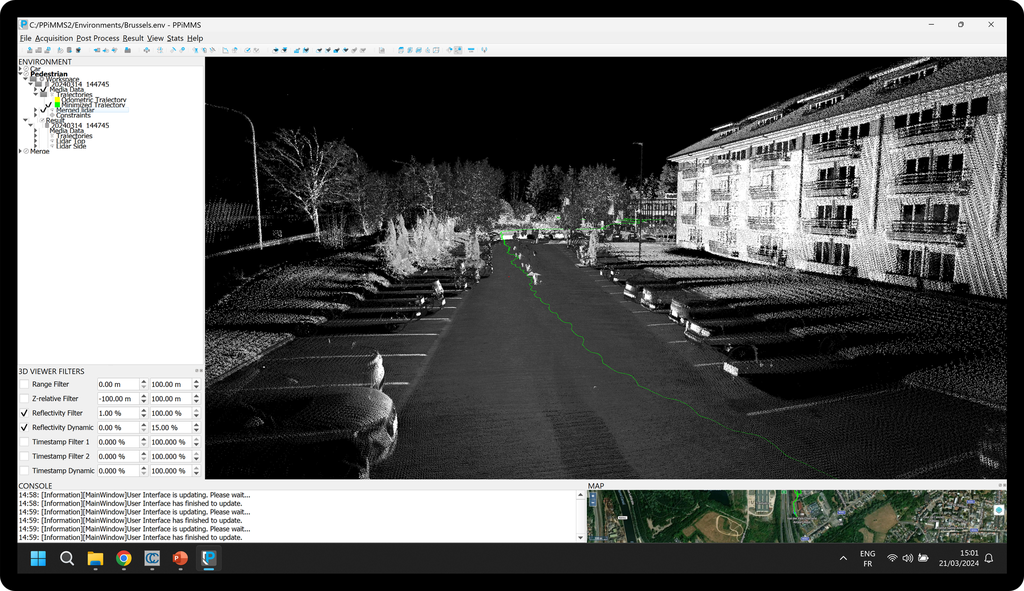Image resolution: width=1024 pixels, height=591 pixels.
Task: Click the Constraints node icon in the Environment tree
Action: click(51, 116)
